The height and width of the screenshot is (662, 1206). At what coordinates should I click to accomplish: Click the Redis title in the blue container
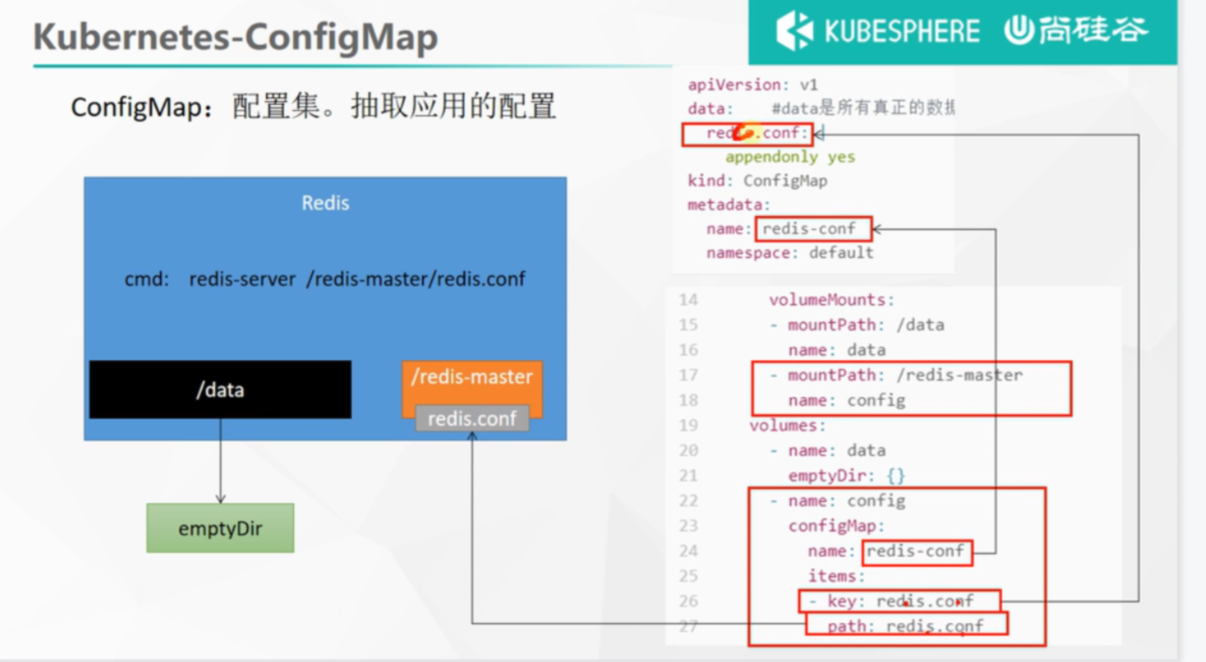pos(325,203)
